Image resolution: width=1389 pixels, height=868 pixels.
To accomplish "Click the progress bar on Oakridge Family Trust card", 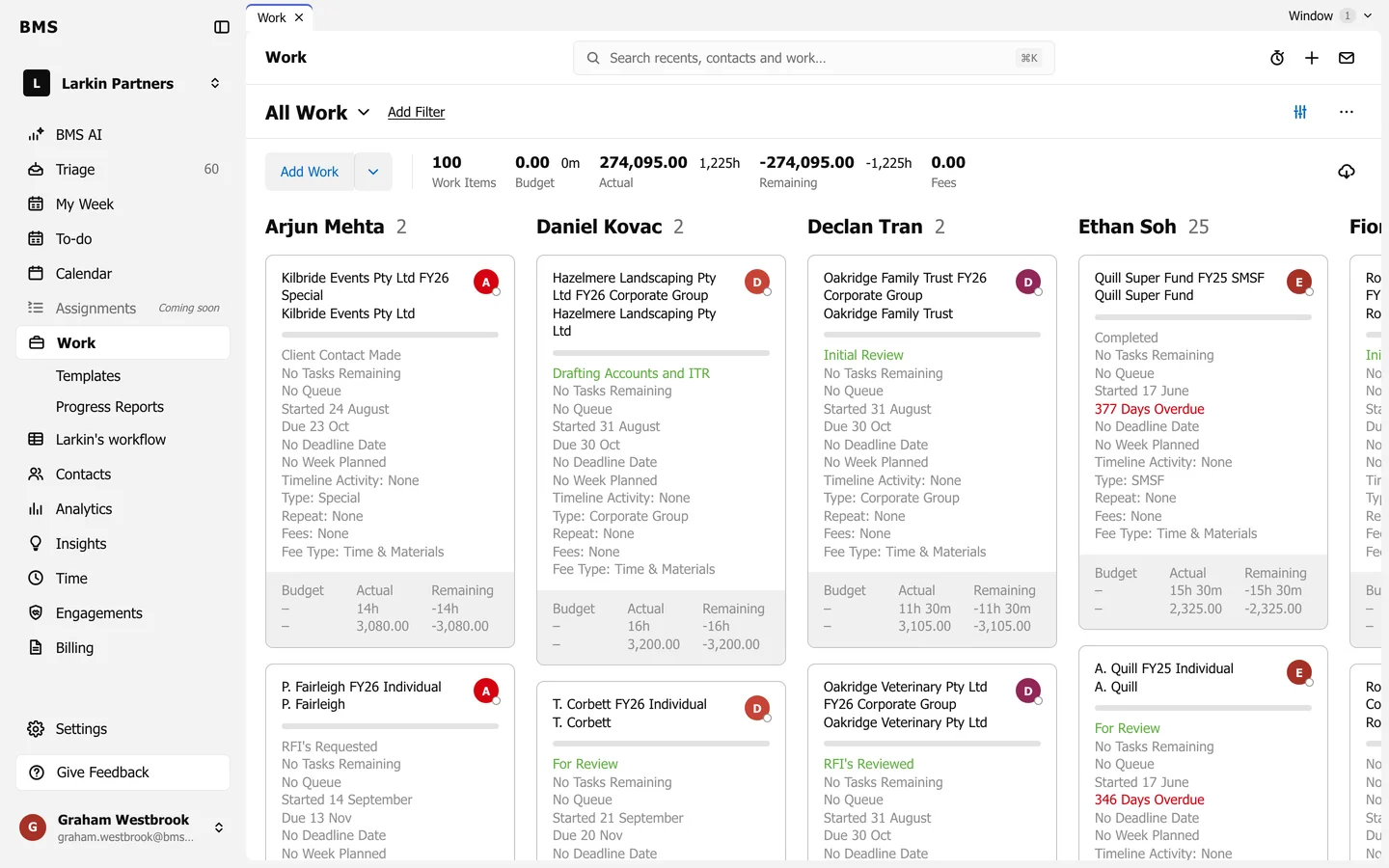I will [x=932, y=335].
